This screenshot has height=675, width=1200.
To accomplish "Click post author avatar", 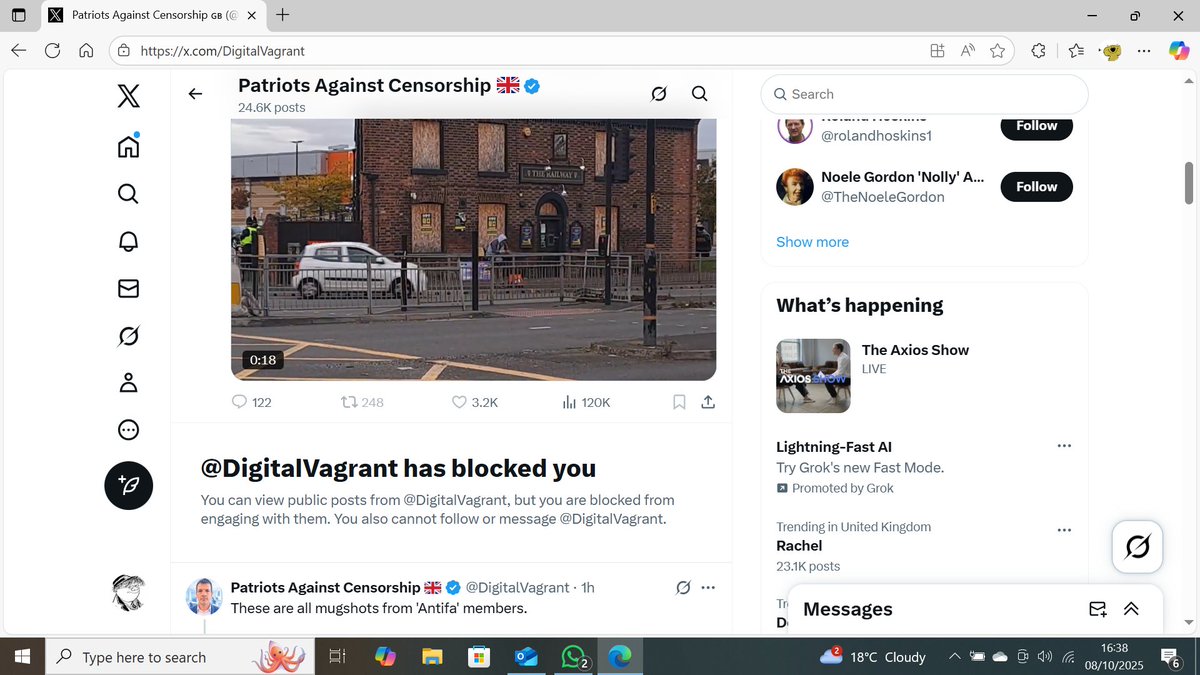I will tap(204, 595).
